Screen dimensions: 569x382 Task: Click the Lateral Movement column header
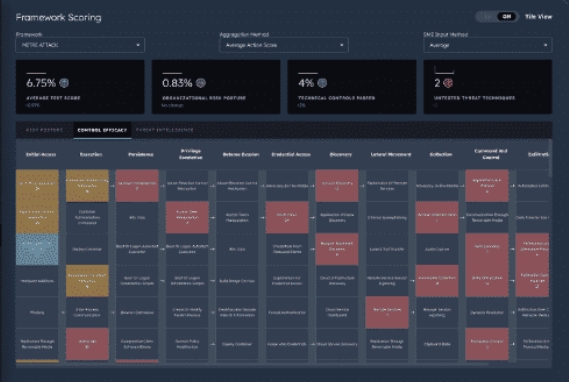[x=391, y=154]
